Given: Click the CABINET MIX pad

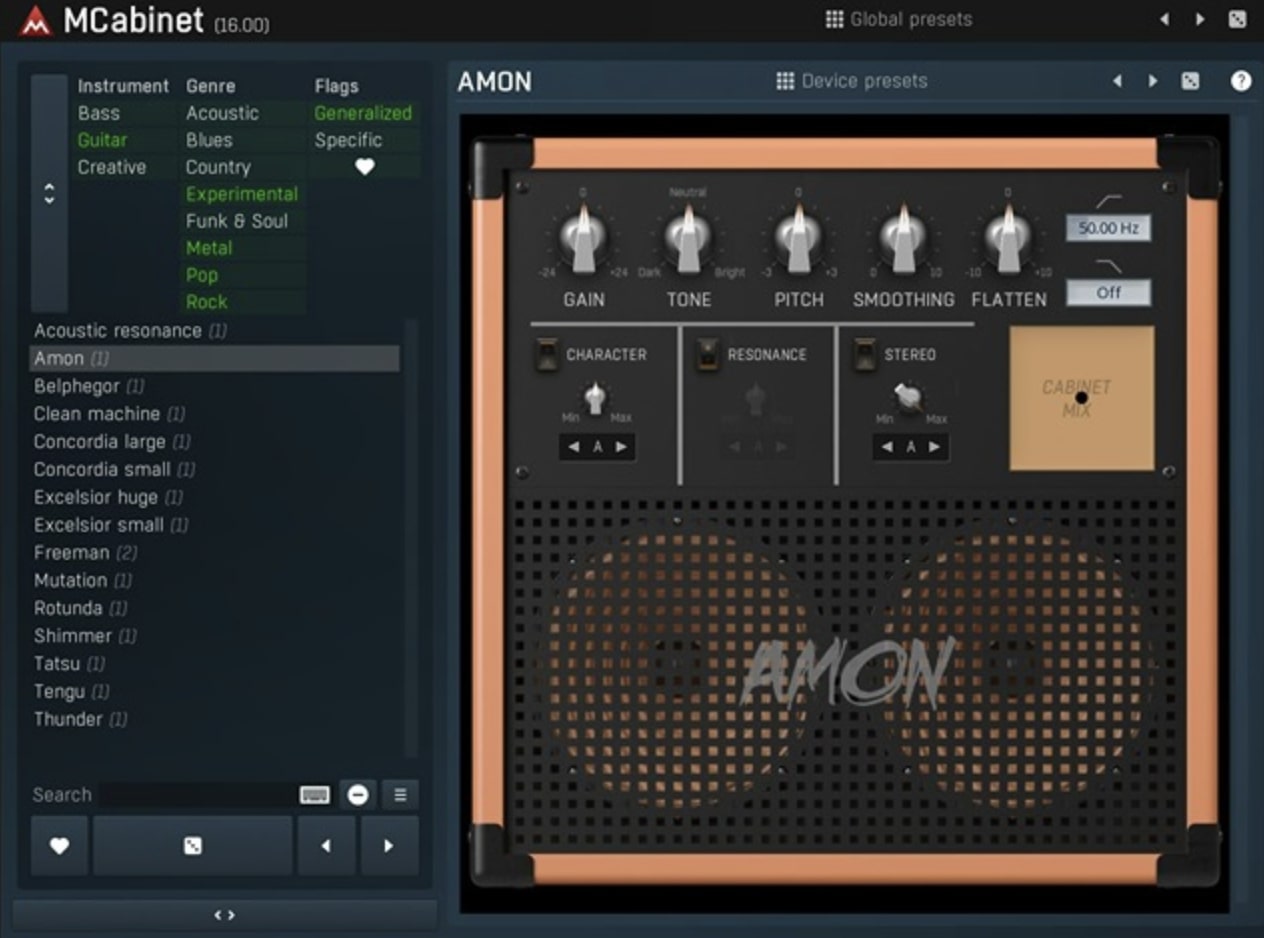Looking at the screenshot, I should pos(1082,398).
